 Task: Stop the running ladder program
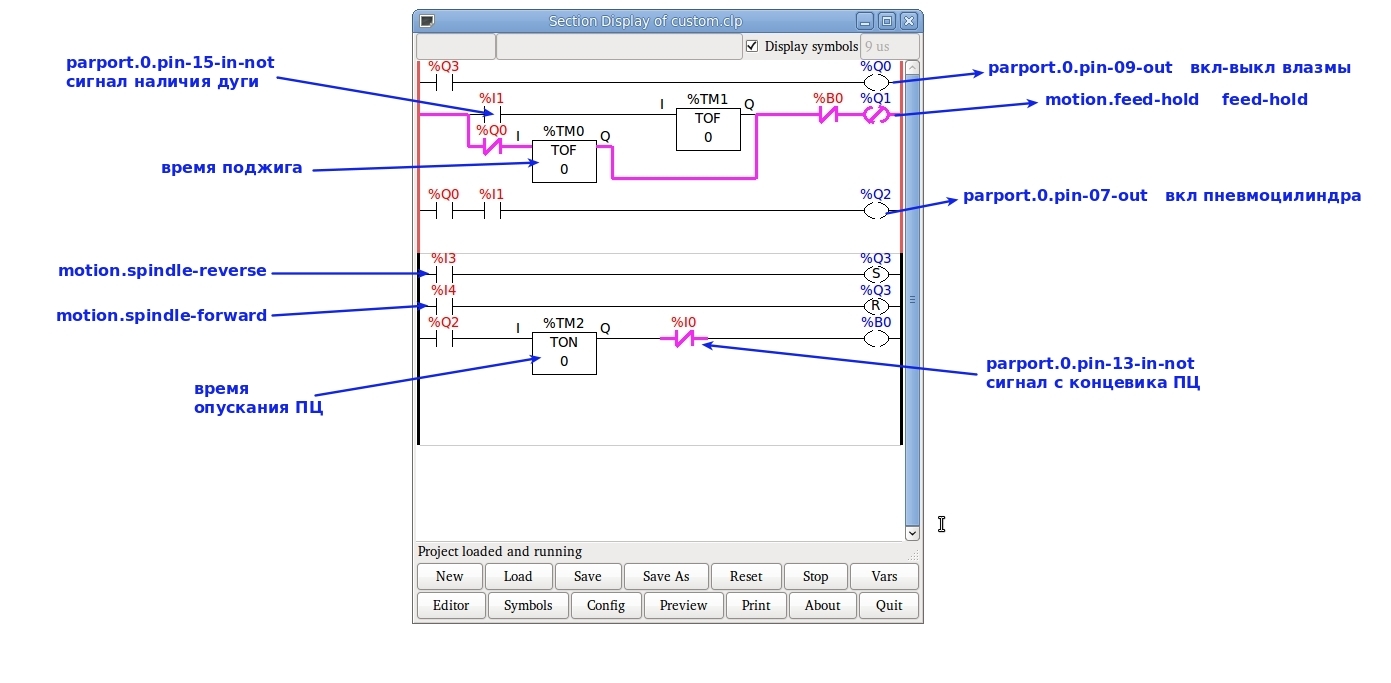tap(816, 576)
